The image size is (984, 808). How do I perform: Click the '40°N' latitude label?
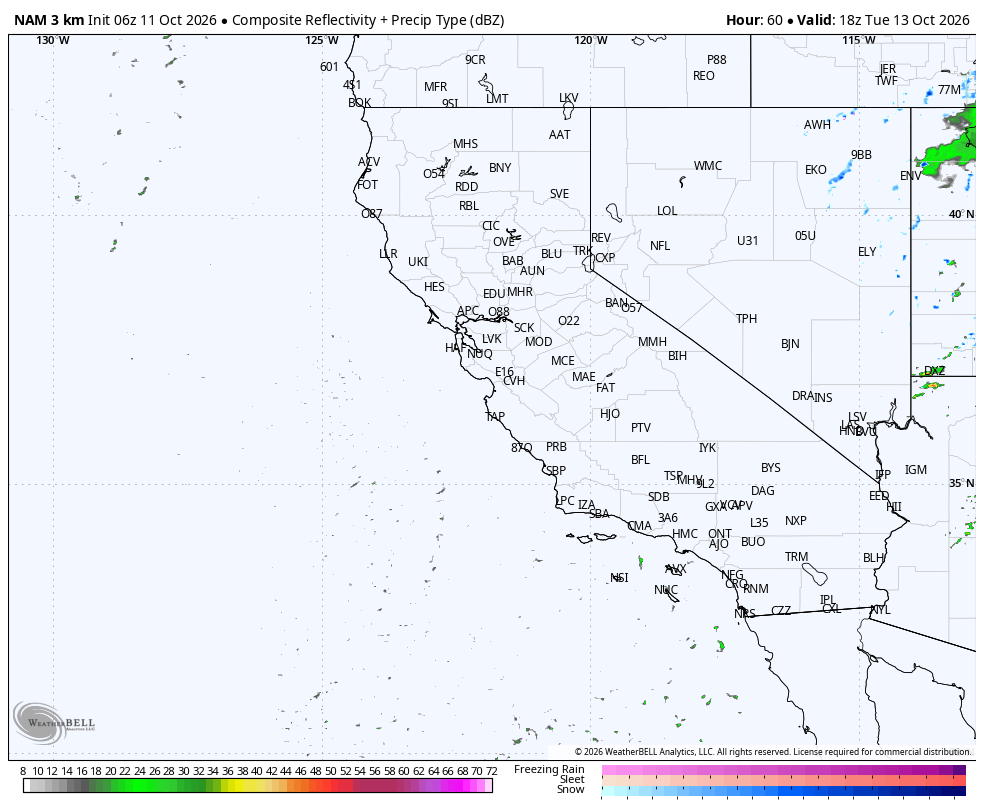coord(961,215)
